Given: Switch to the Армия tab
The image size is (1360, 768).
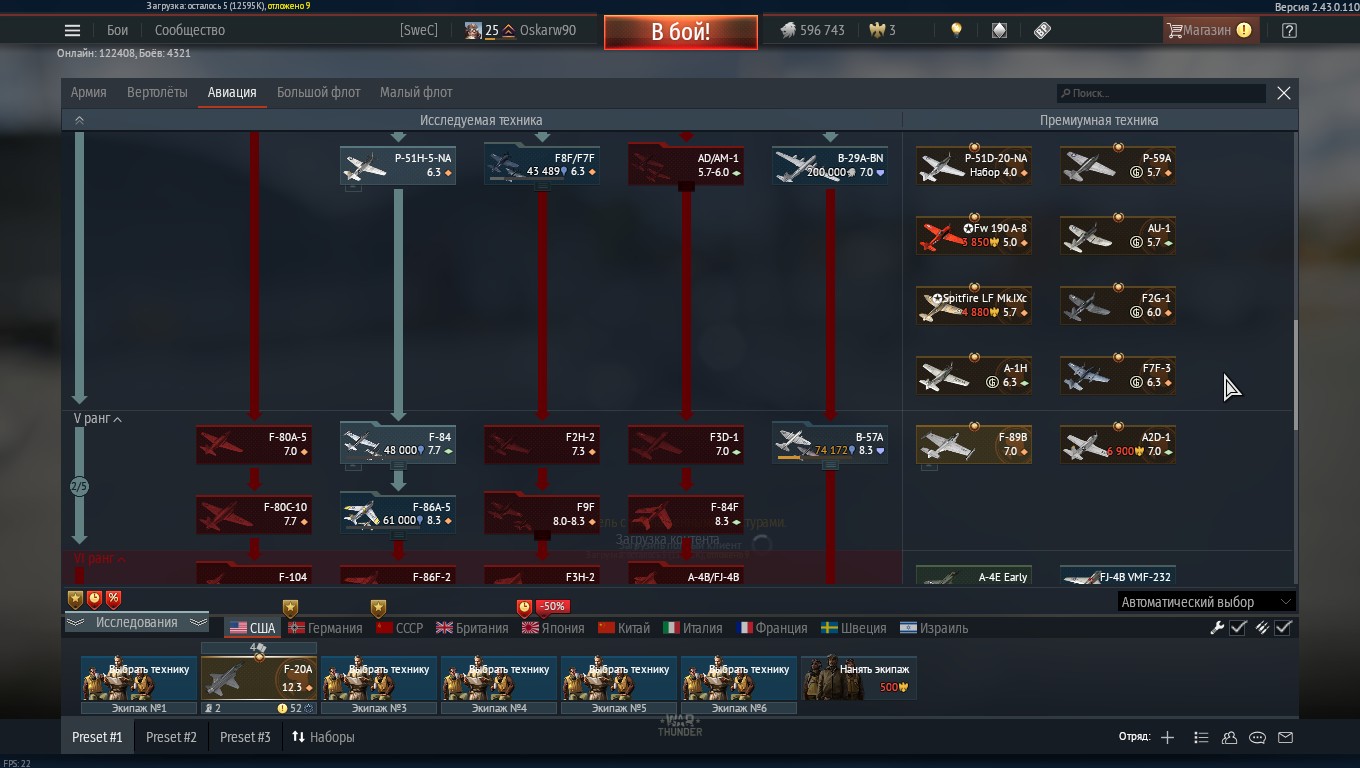Looking at the screenshot, I should (x=88, y=92).
